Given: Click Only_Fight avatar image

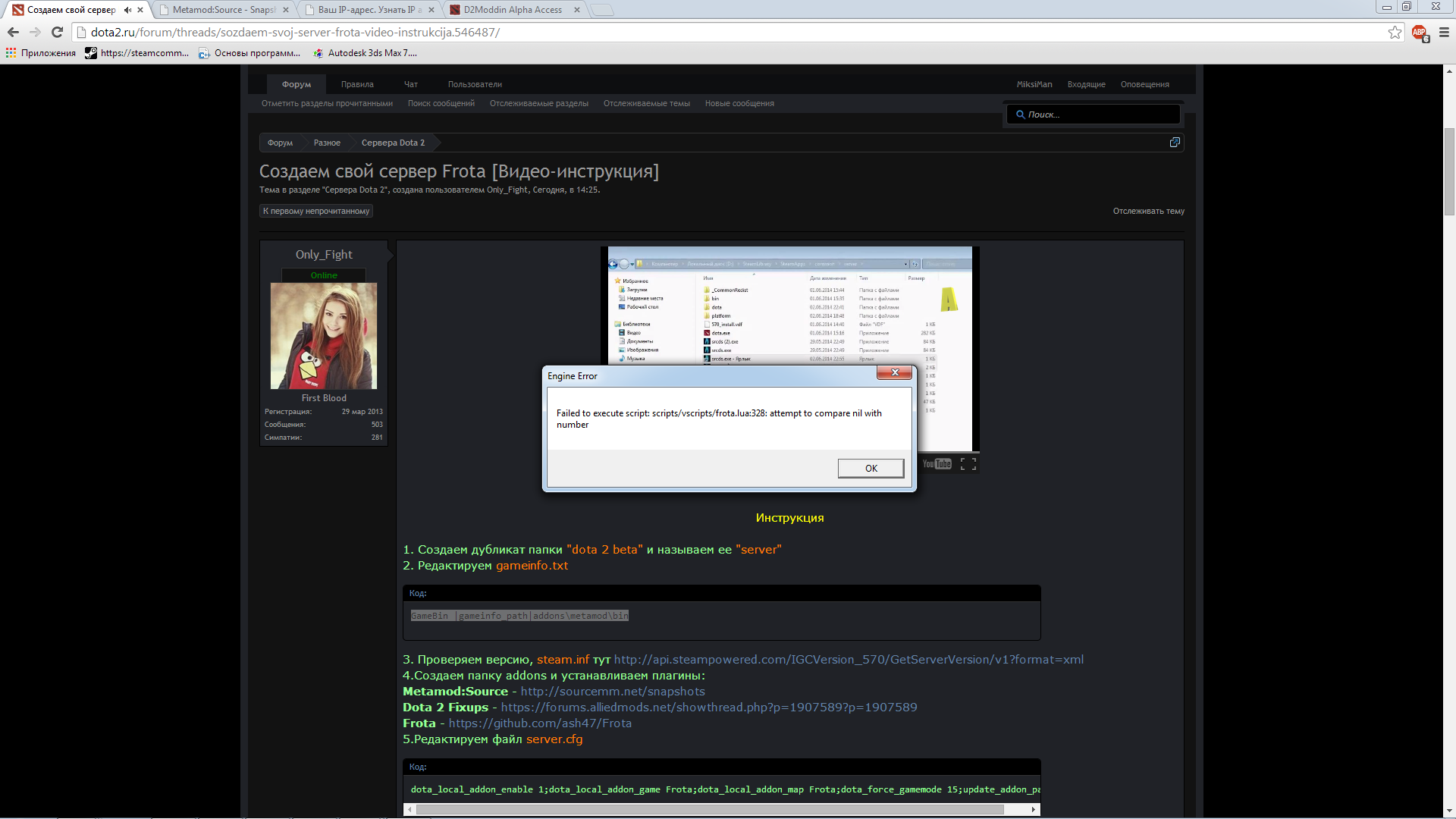Looking at the screenshot, I should point(324,336).
